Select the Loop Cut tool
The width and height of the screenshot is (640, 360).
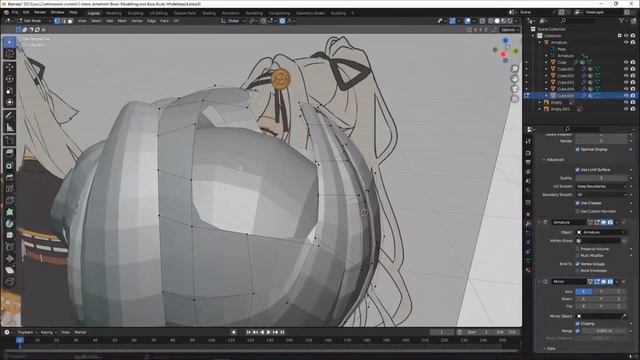[x=9, y=189]
